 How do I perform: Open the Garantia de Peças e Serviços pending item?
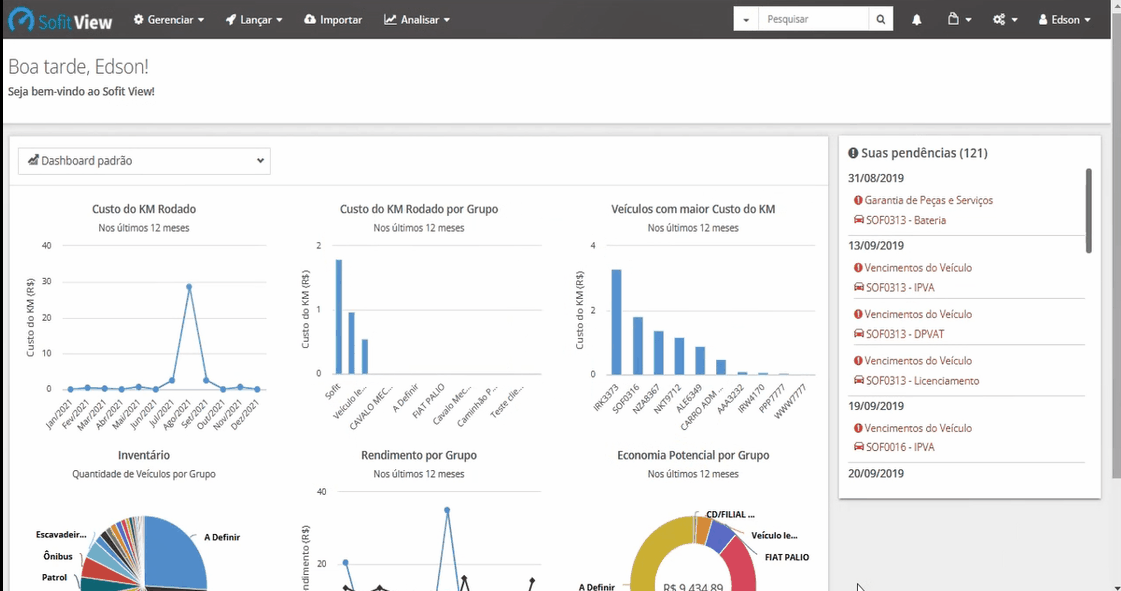click(929, 200)
